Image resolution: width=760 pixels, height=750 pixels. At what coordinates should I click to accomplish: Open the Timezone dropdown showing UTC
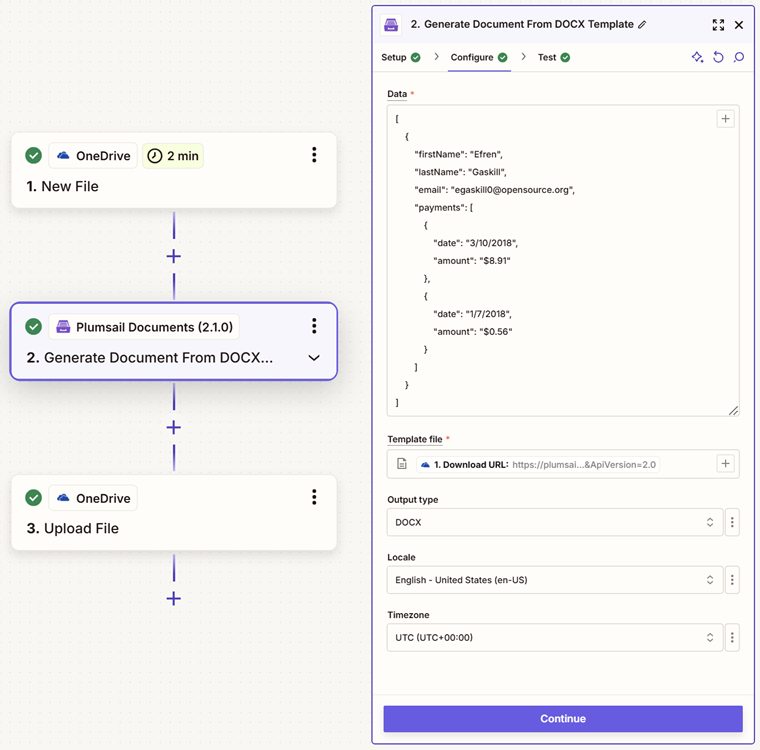(x=554, y=638)
